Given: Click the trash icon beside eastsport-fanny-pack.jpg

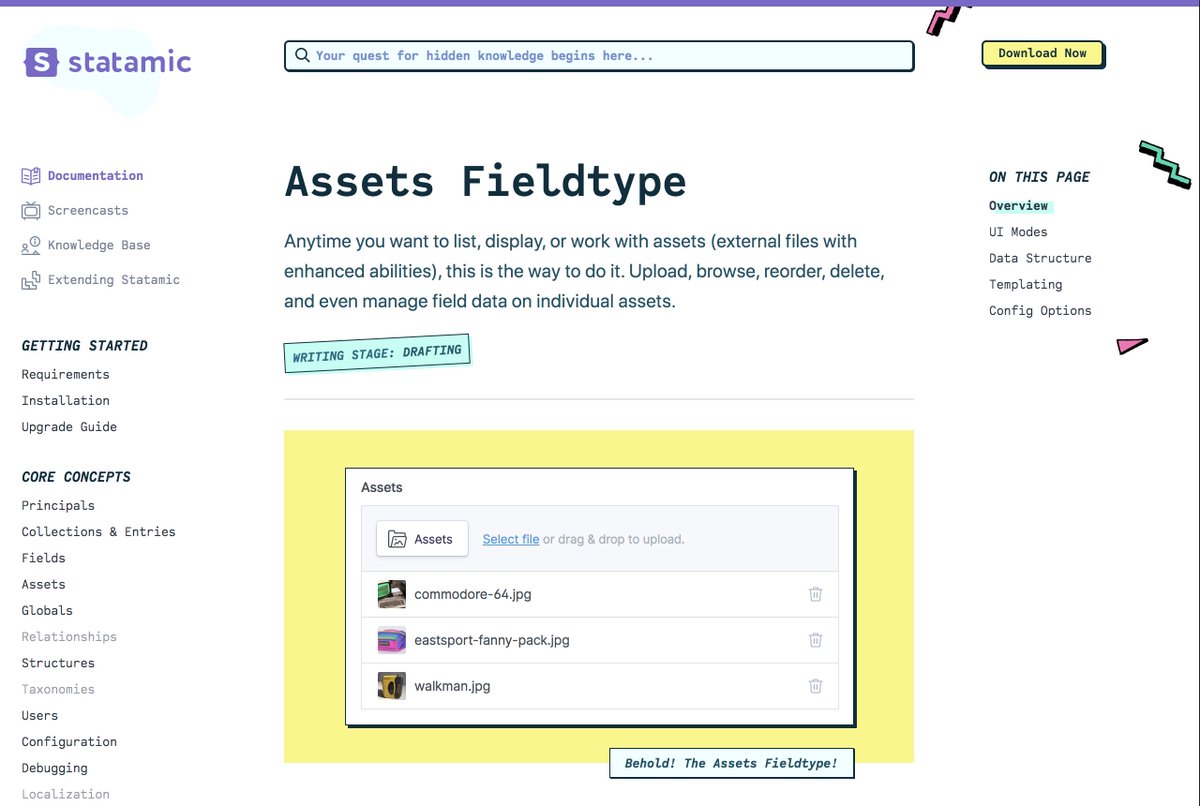Looking at the screenshot, I should 815,640.
